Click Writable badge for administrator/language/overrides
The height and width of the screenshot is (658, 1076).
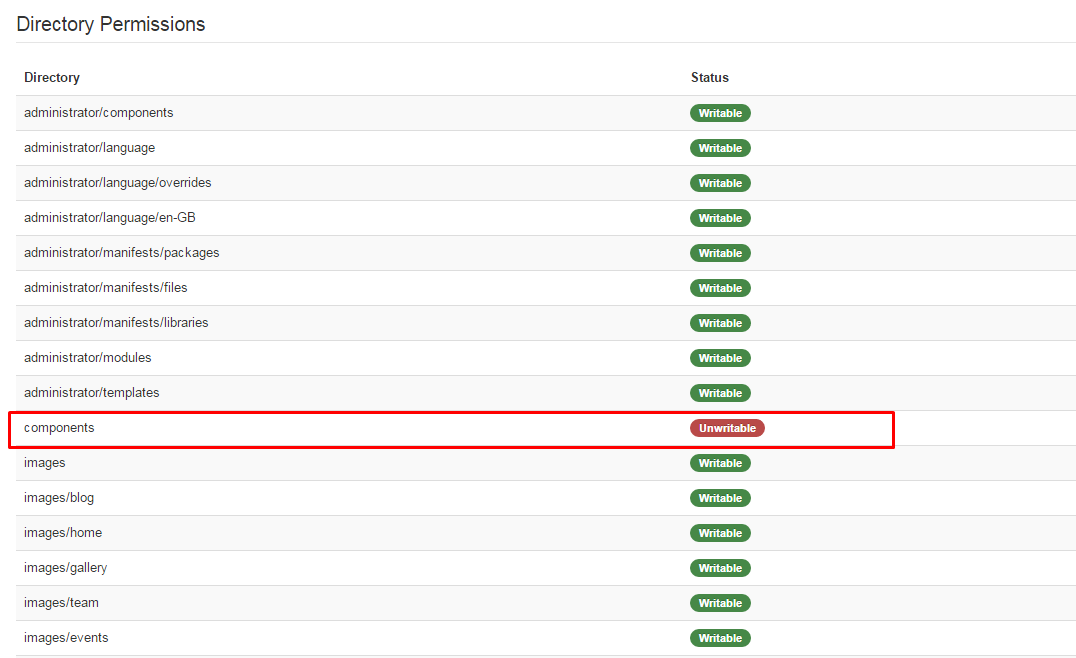click(x=720, y=183)
